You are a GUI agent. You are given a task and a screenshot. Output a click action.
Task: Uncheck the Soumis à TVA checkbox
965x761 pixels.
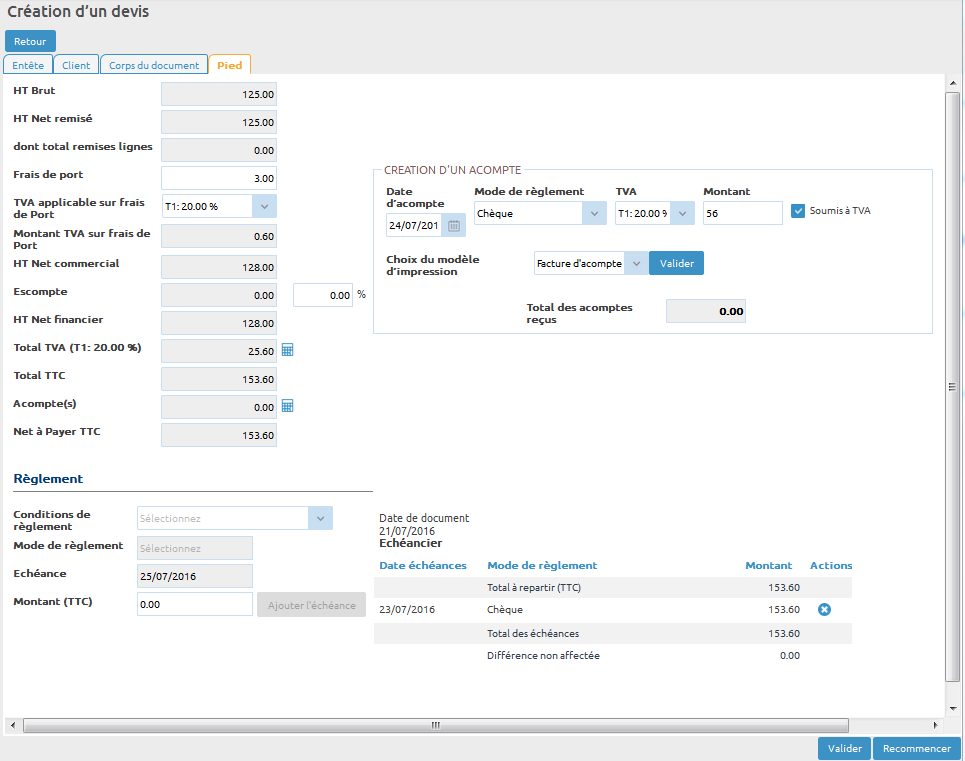[798, 211]
